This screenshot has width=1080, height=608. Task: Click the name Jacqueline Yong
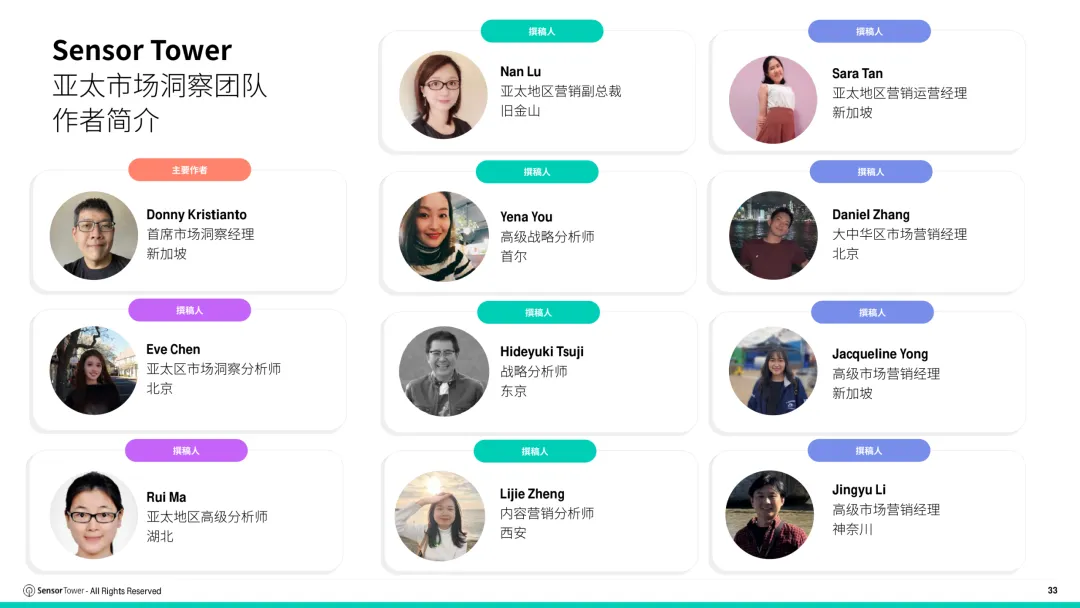880,354
